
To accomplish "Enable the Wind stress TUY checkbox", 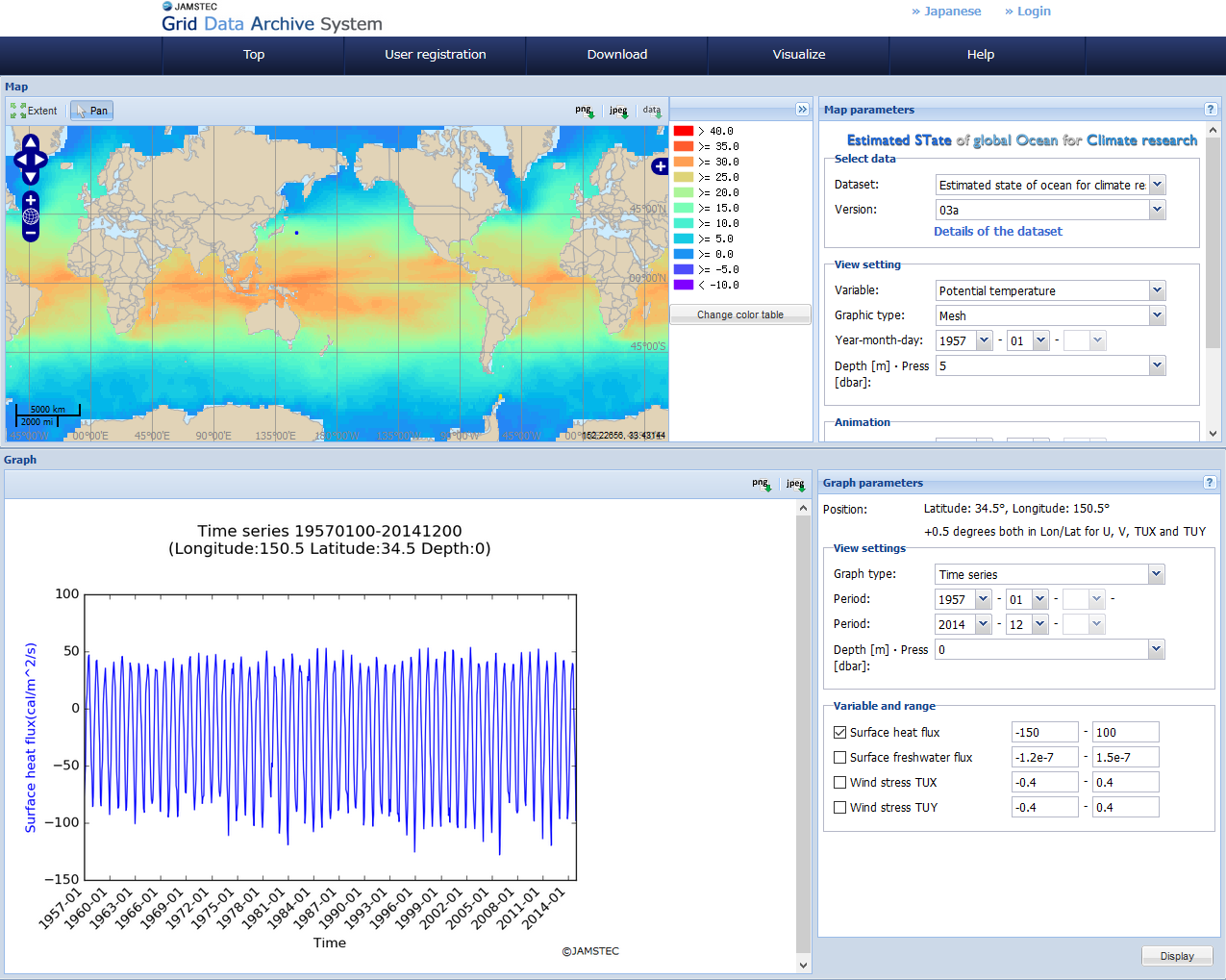I will 840,808.
